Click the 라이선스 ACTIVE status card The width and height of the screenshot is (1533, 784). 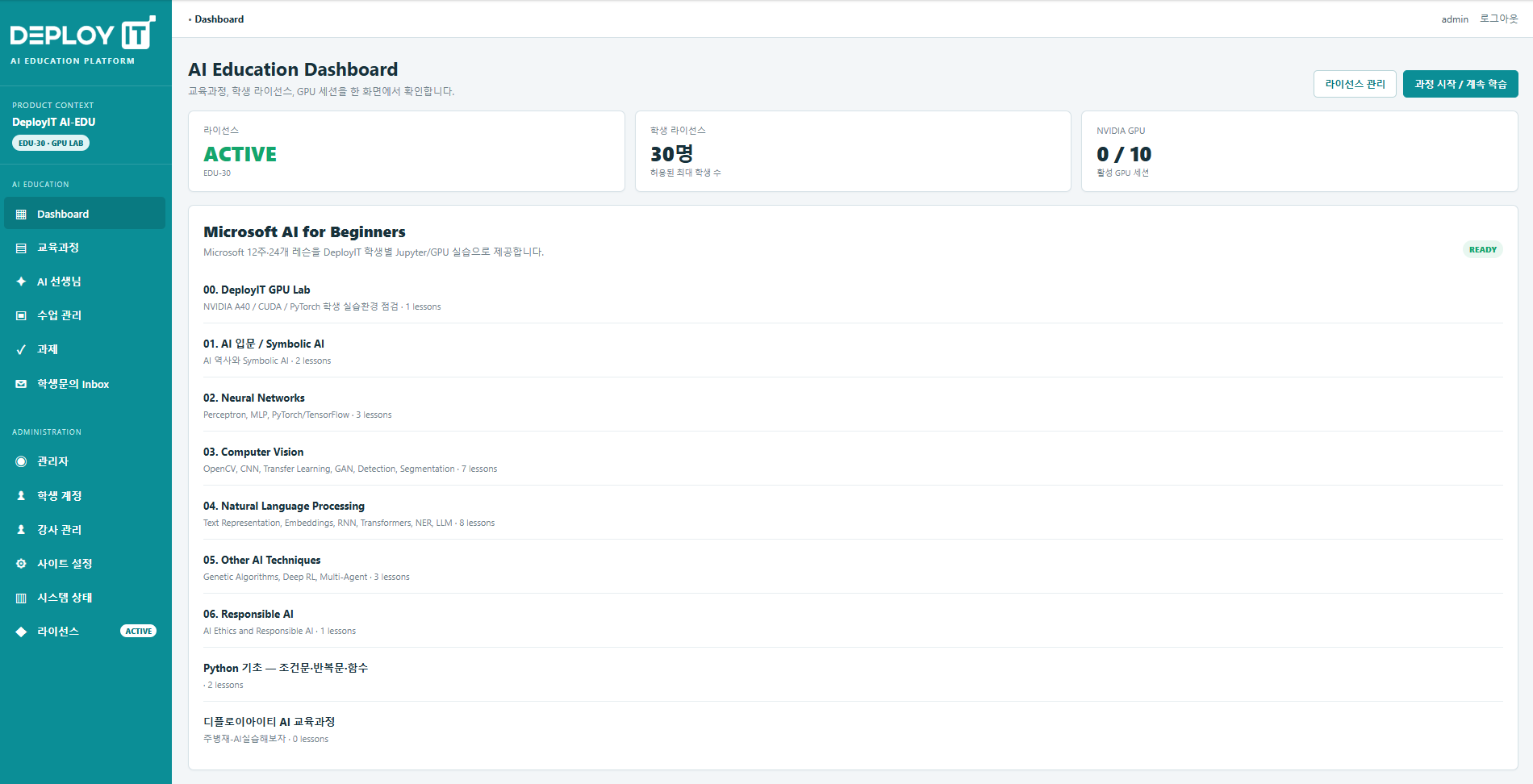pyautogui.click(x=407, y=152)
